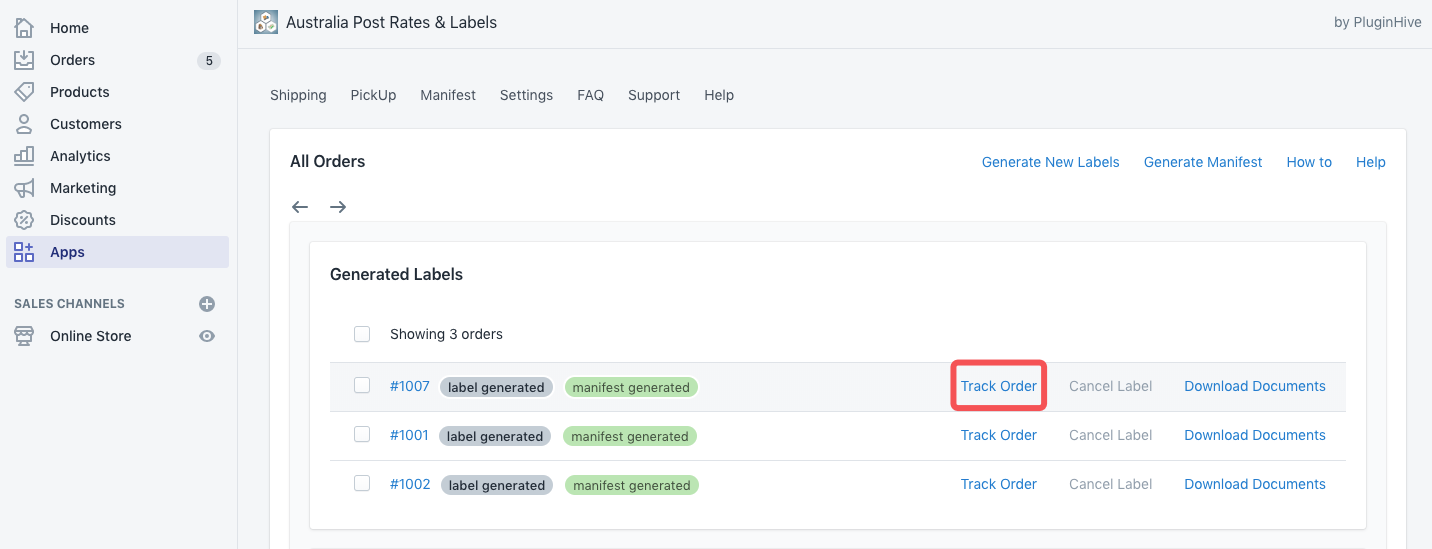Click the Analytics bar chart icon
The width and height of the screenshot is (1432, 549).
click(24, 156)
